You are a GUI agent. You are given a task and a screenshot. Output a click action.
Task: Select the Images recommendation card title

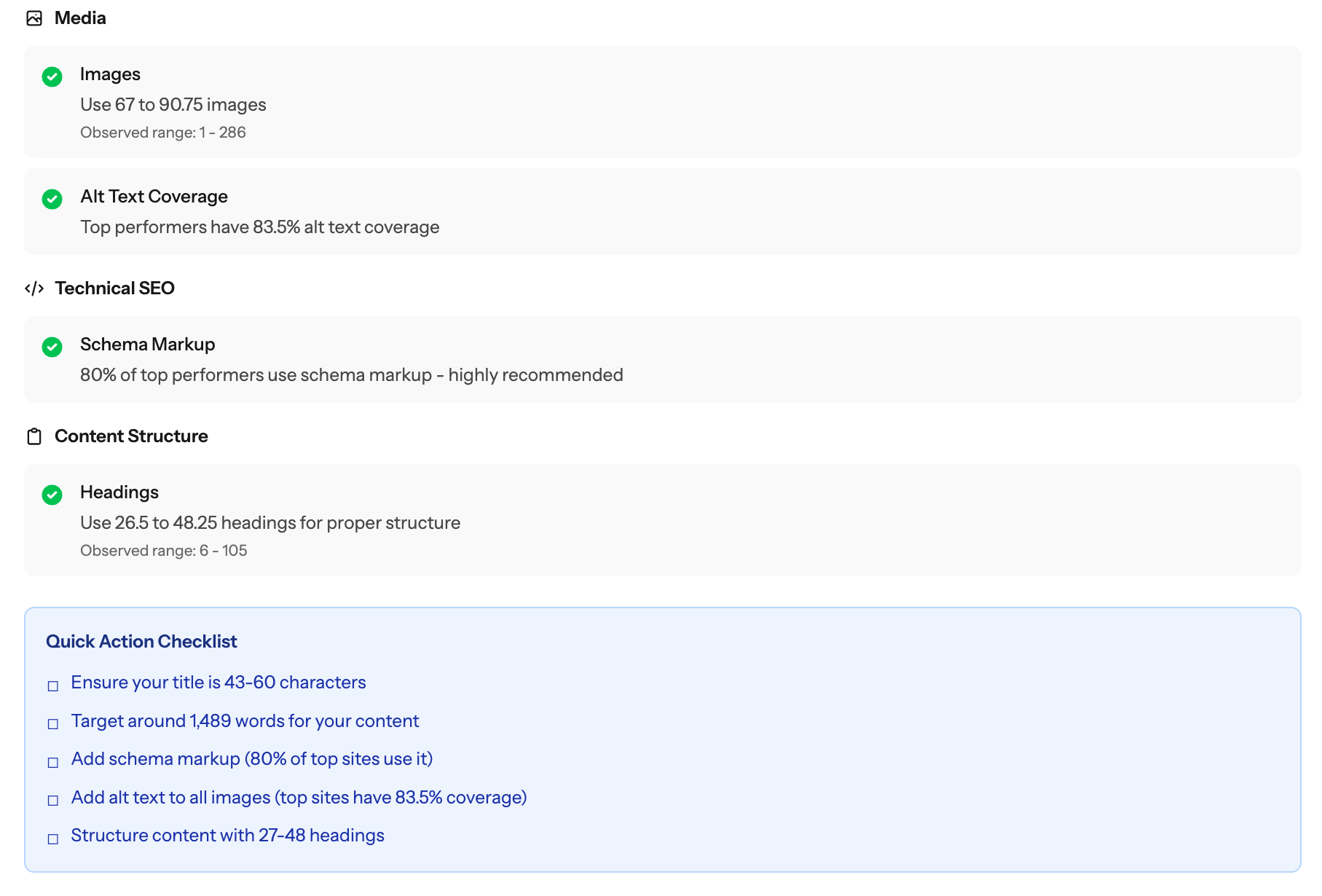pyautogui.click(x=110, y=74)
